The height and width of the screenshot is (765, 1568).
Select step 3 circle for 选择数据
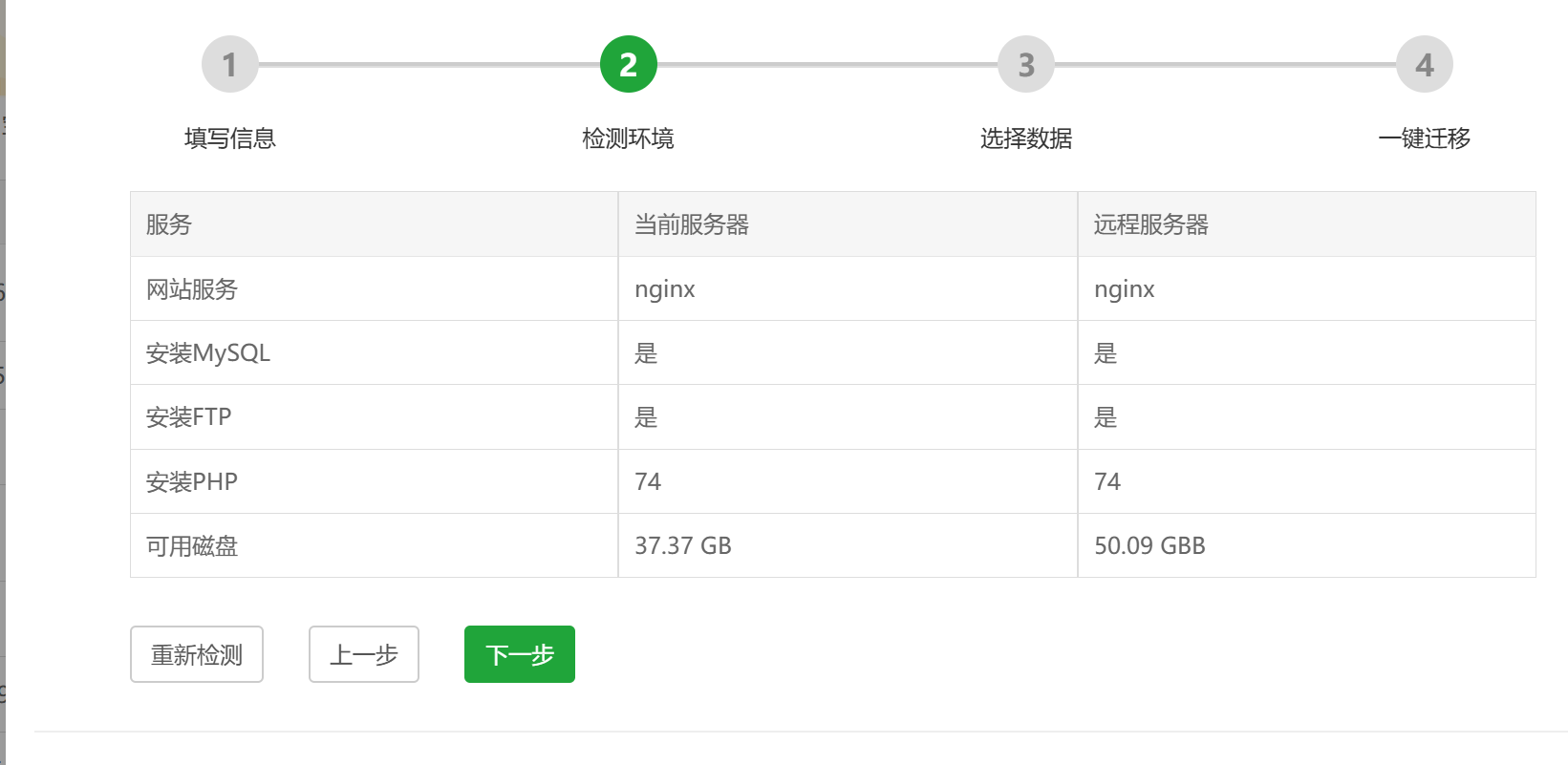pos(1026,65)
